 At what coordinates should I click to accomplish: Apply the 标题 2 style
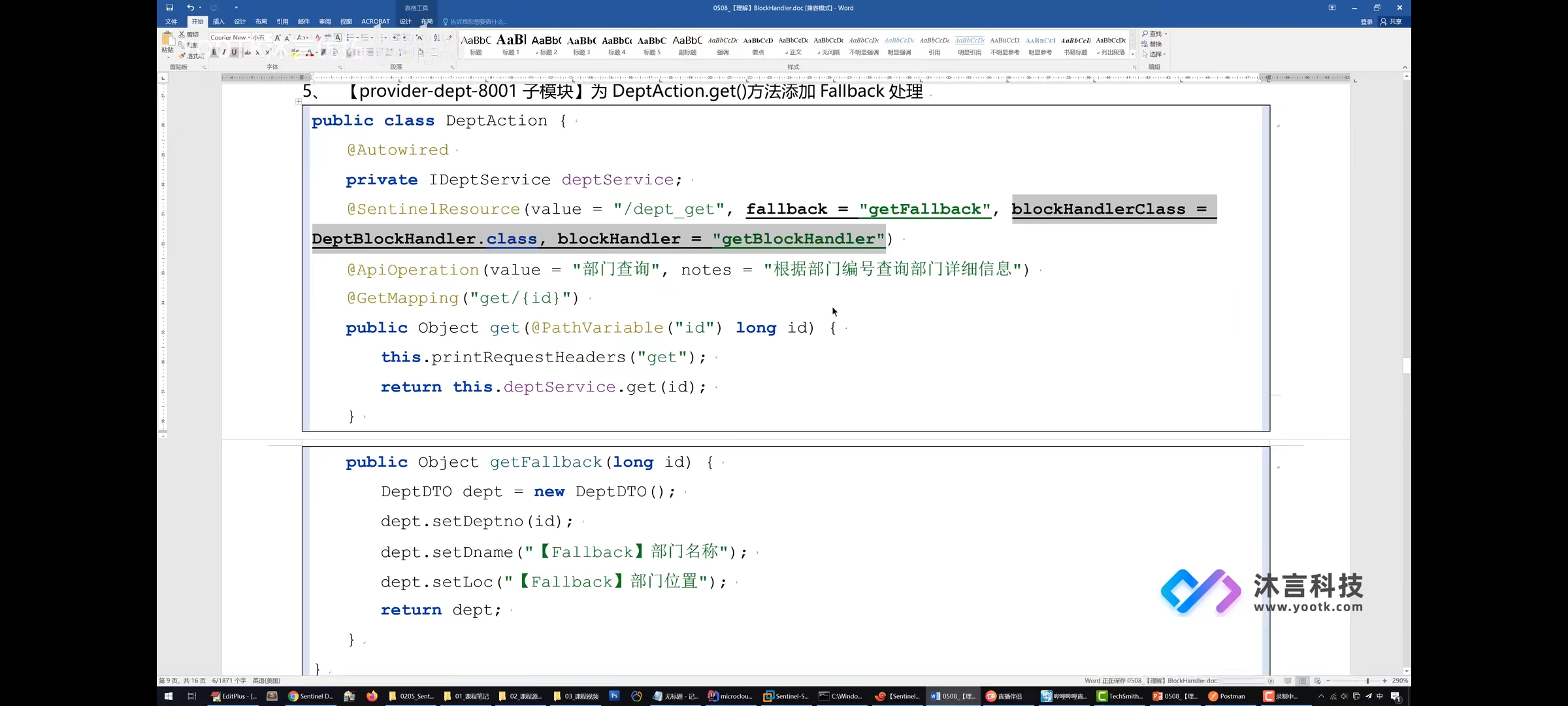[x=546, y=44]
